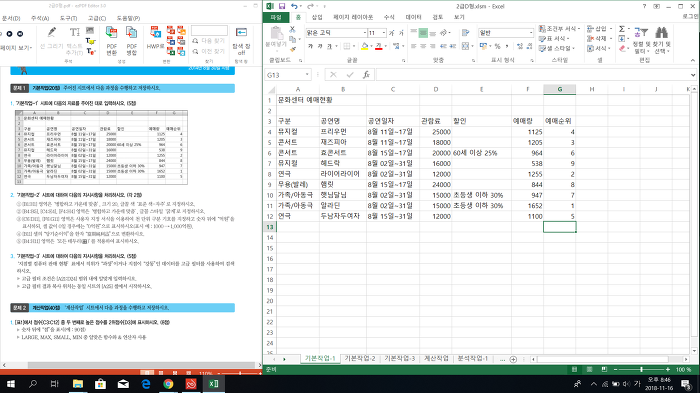The height and width of the screenshot is (393, 700).
Task: Expand the Name Box dropdown next to G13
Action: (x=307, y=75)
